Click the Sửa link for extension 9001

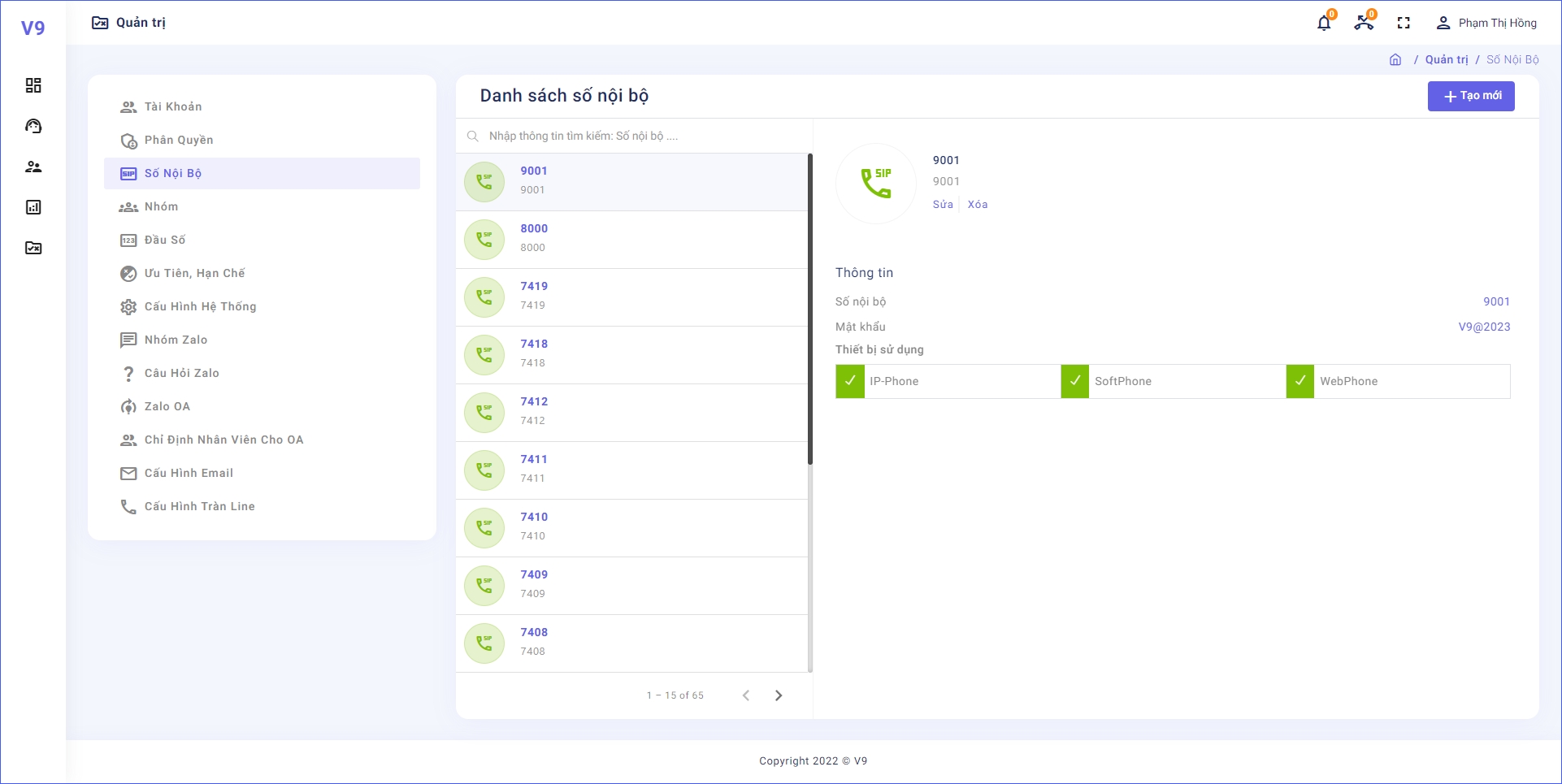[943, 205]
